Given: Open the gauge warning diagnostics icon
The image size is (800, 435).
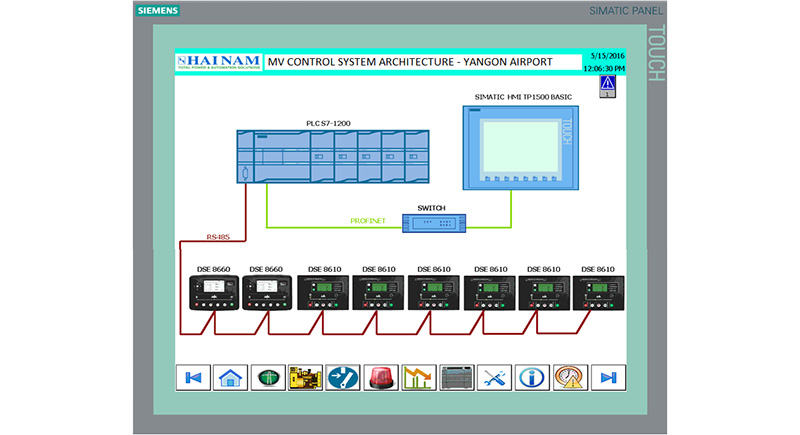Looking at the screenshot, I should [x=570, y=377].
